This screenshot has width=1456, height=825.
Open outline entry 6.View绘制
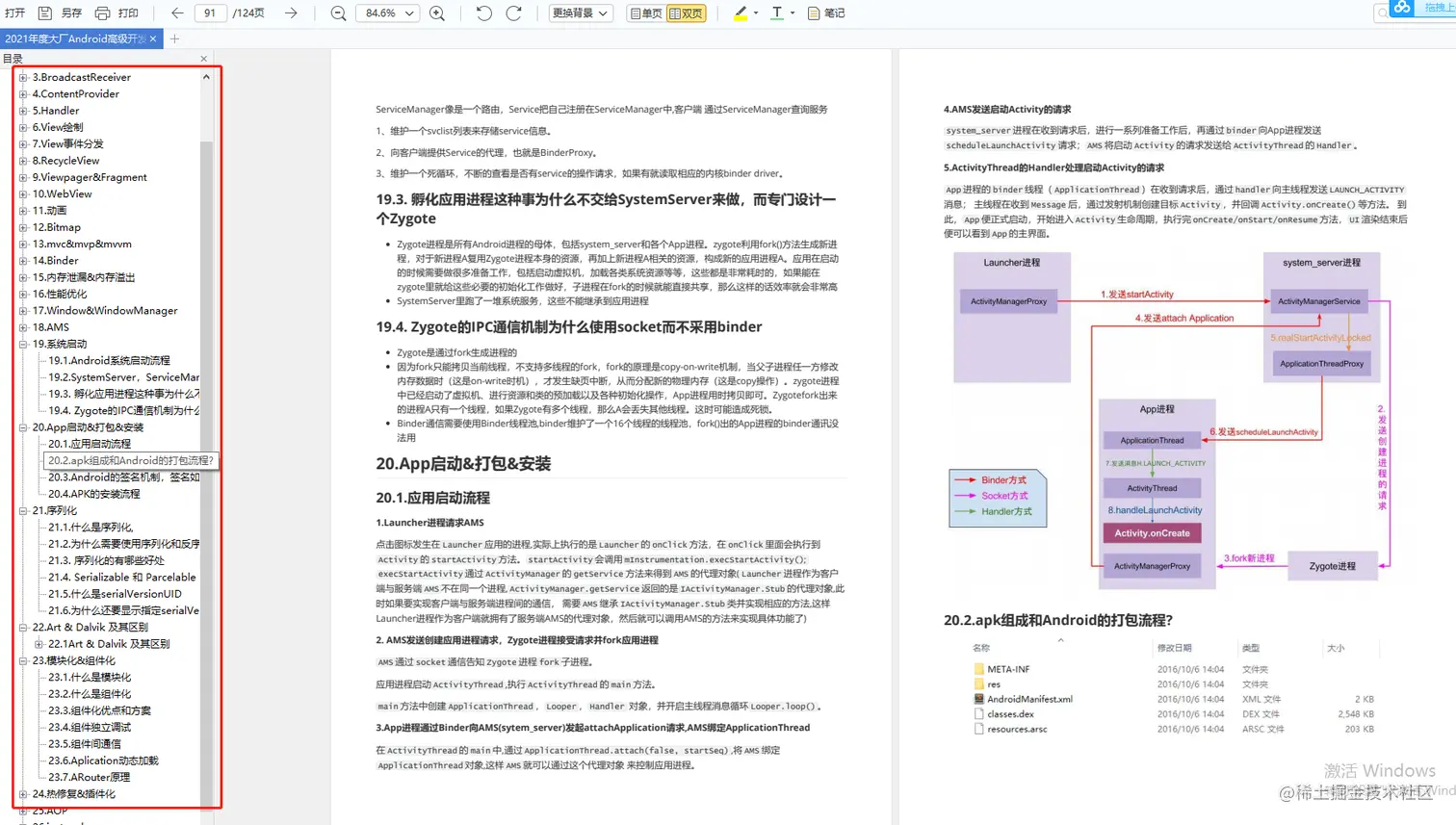(x=58, y=127)
